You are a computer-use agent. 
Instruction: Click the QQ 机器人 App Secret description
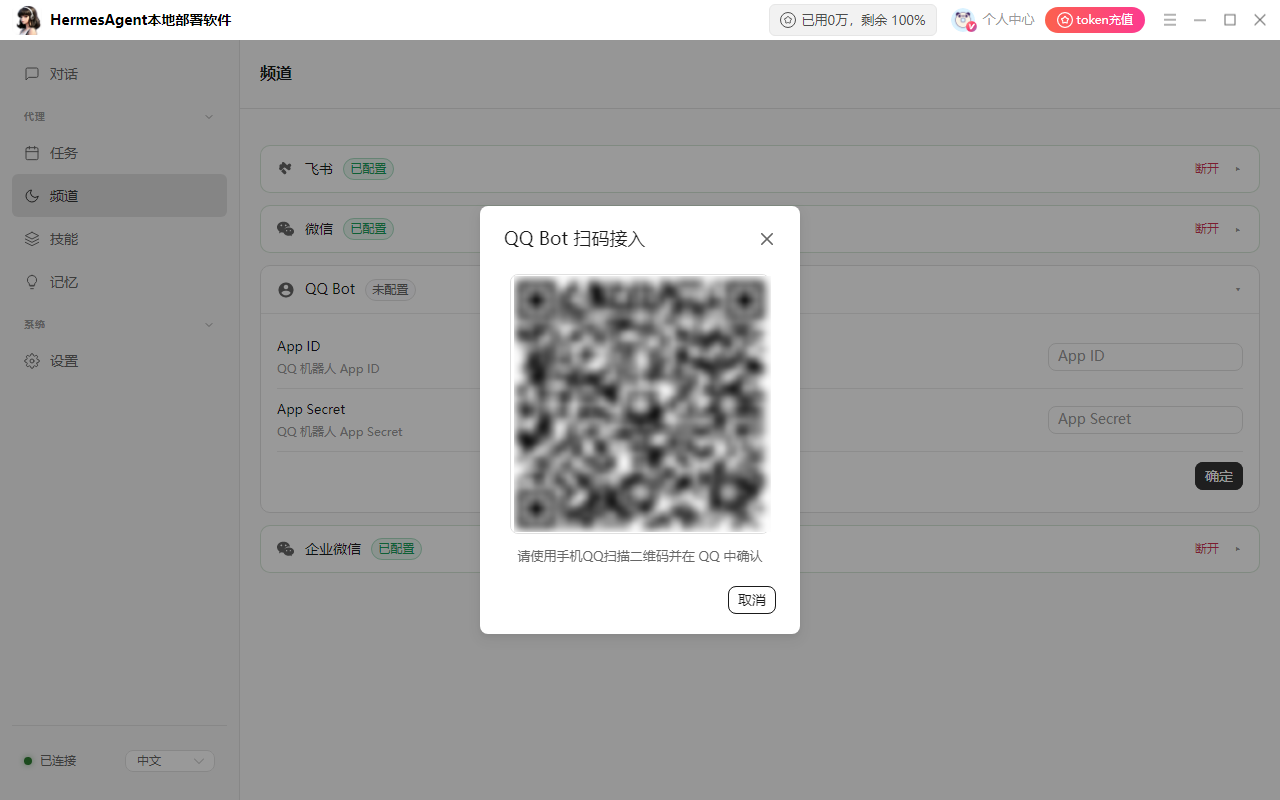(340, 432)
